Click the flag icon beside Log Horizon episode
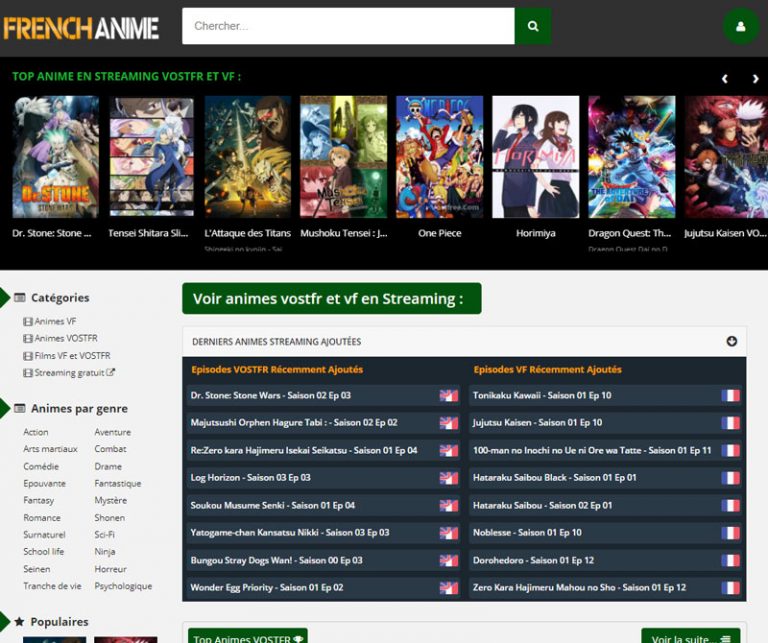768x643 pixels. point(448,478)
